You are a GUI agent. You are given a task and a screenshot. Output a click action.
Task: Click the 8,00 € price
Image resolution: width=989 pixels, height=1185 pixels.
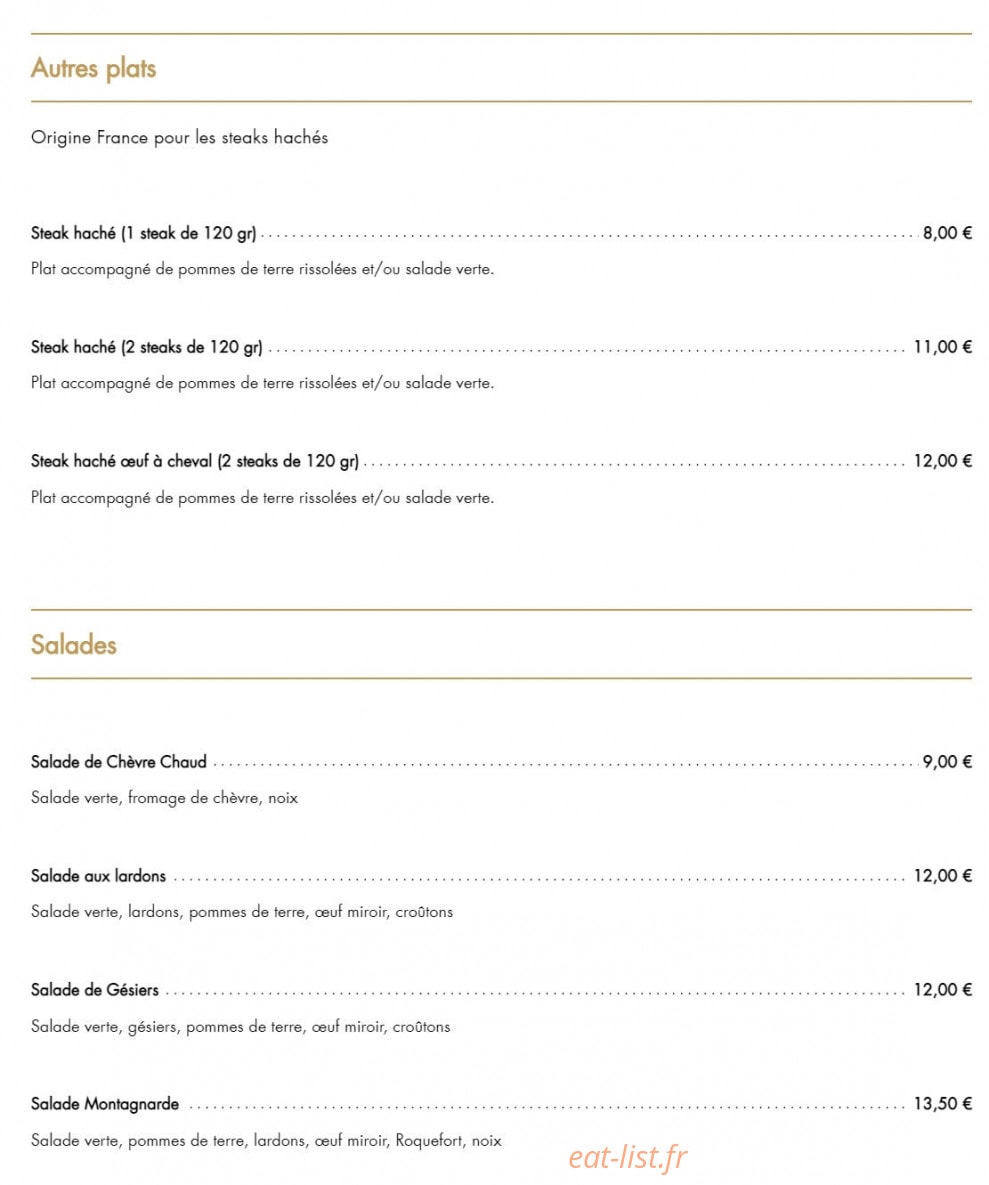tap(947, 234)
